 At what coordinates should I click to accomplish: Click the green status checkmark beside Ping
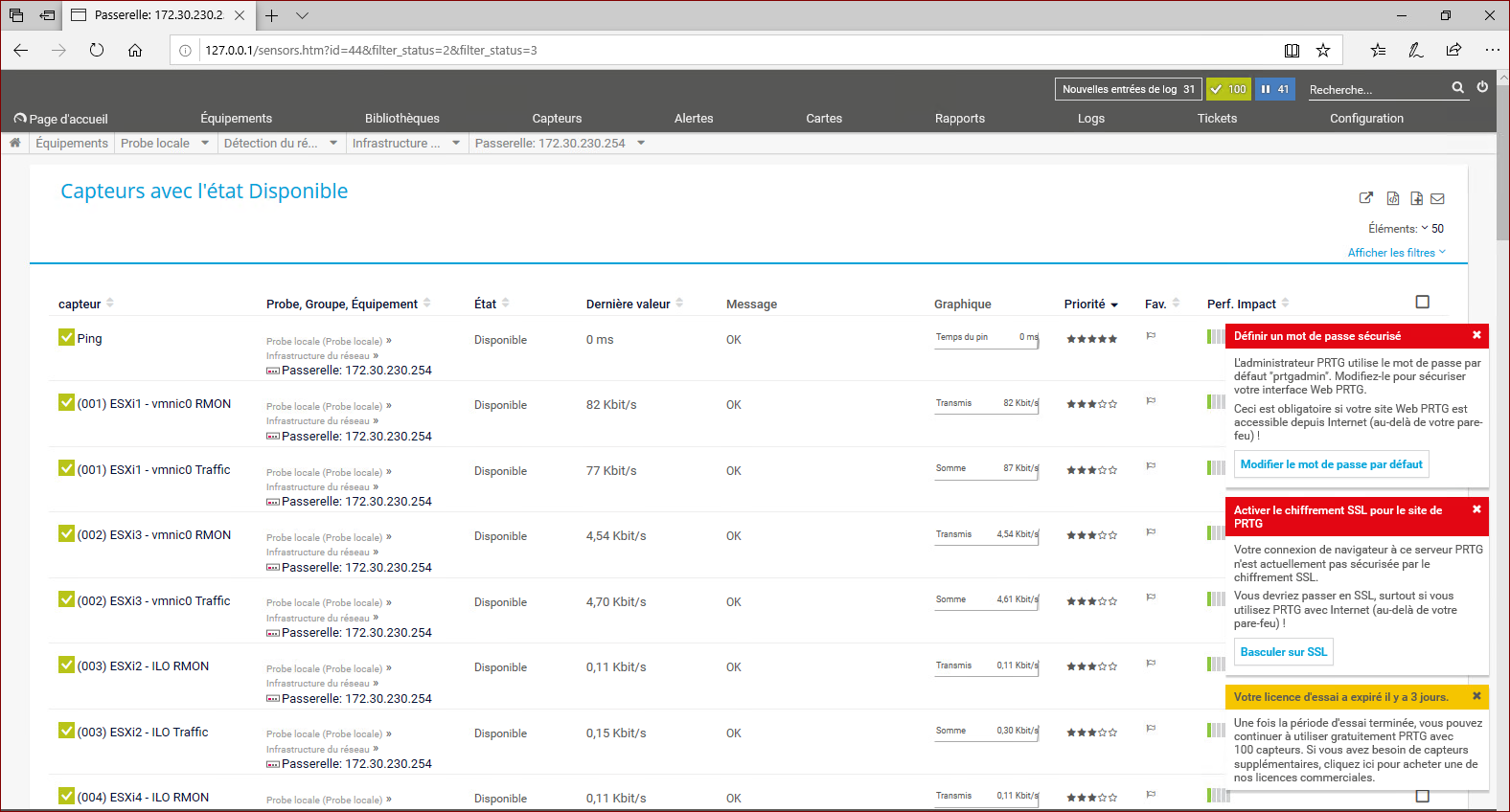coord(66,337)
